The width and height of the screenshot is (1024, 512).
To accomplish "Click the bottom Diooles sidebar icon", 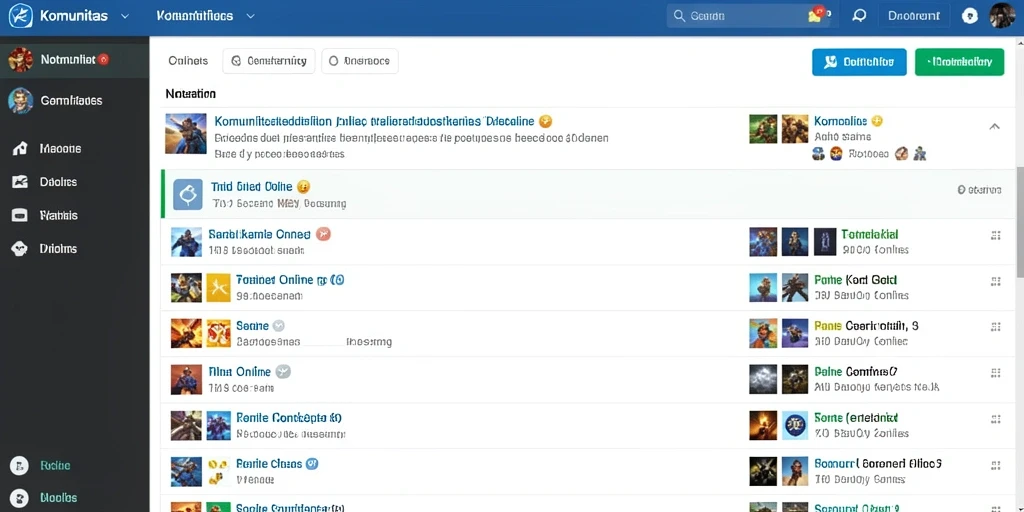I will point(20,498).
